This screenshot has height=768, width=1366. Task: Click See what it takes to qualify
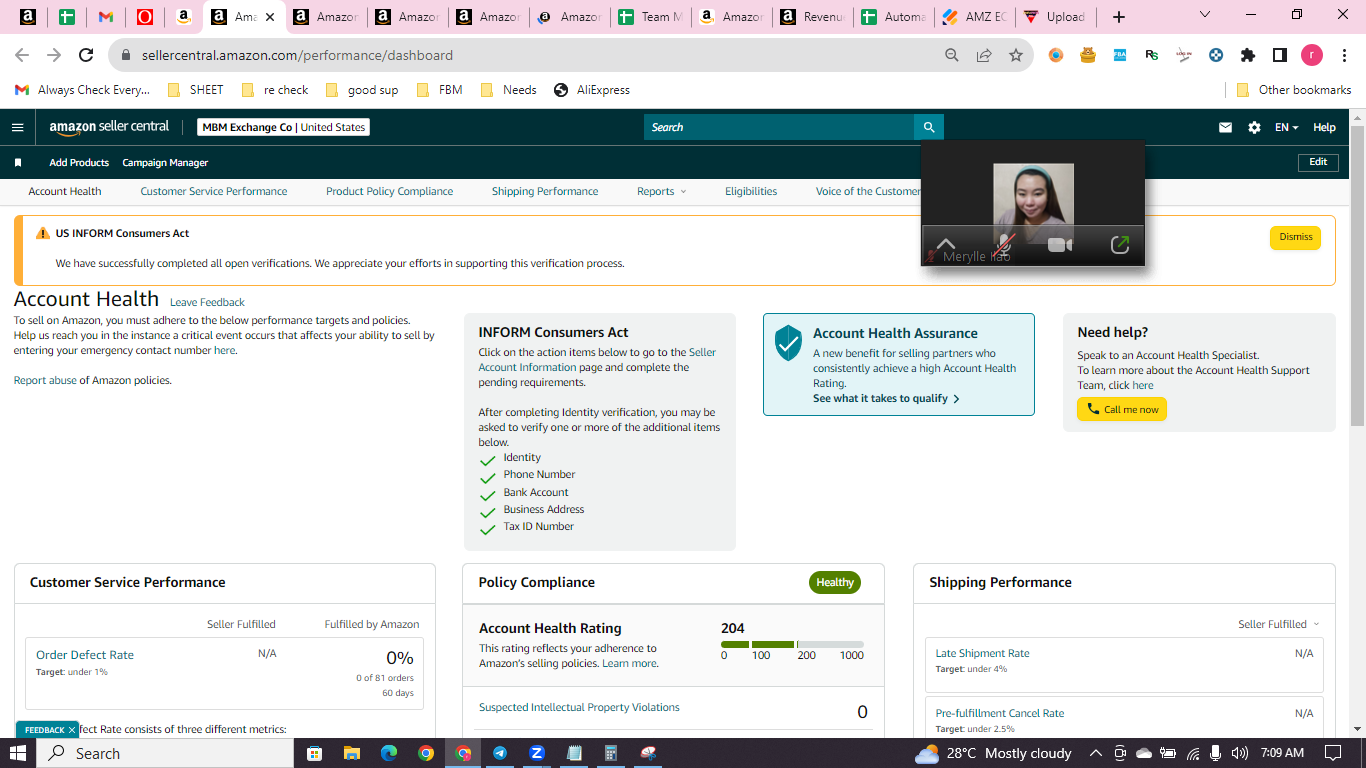click(x=886, y=398)
